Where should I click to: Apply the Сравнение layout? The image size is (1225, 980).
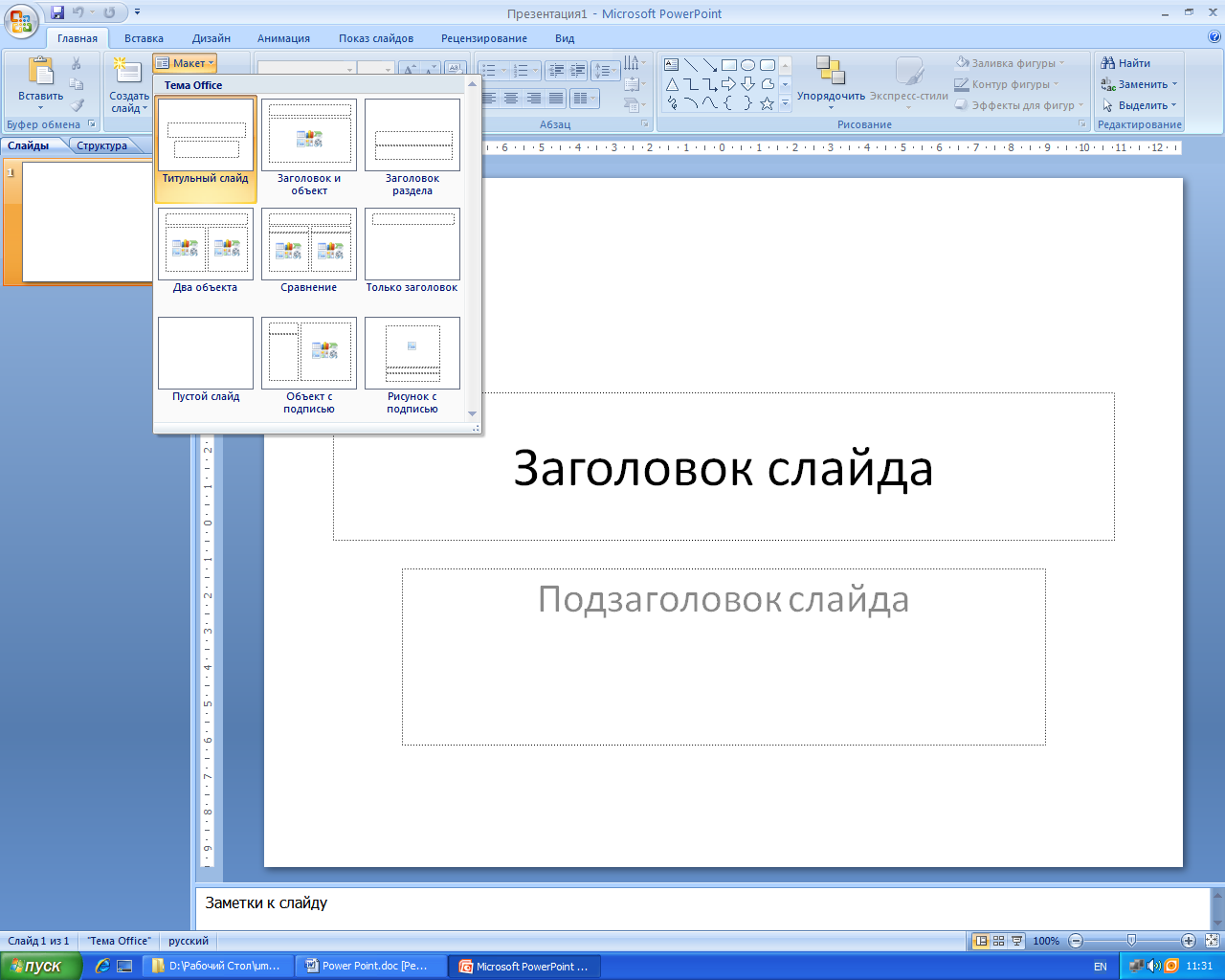coord(309,252)
